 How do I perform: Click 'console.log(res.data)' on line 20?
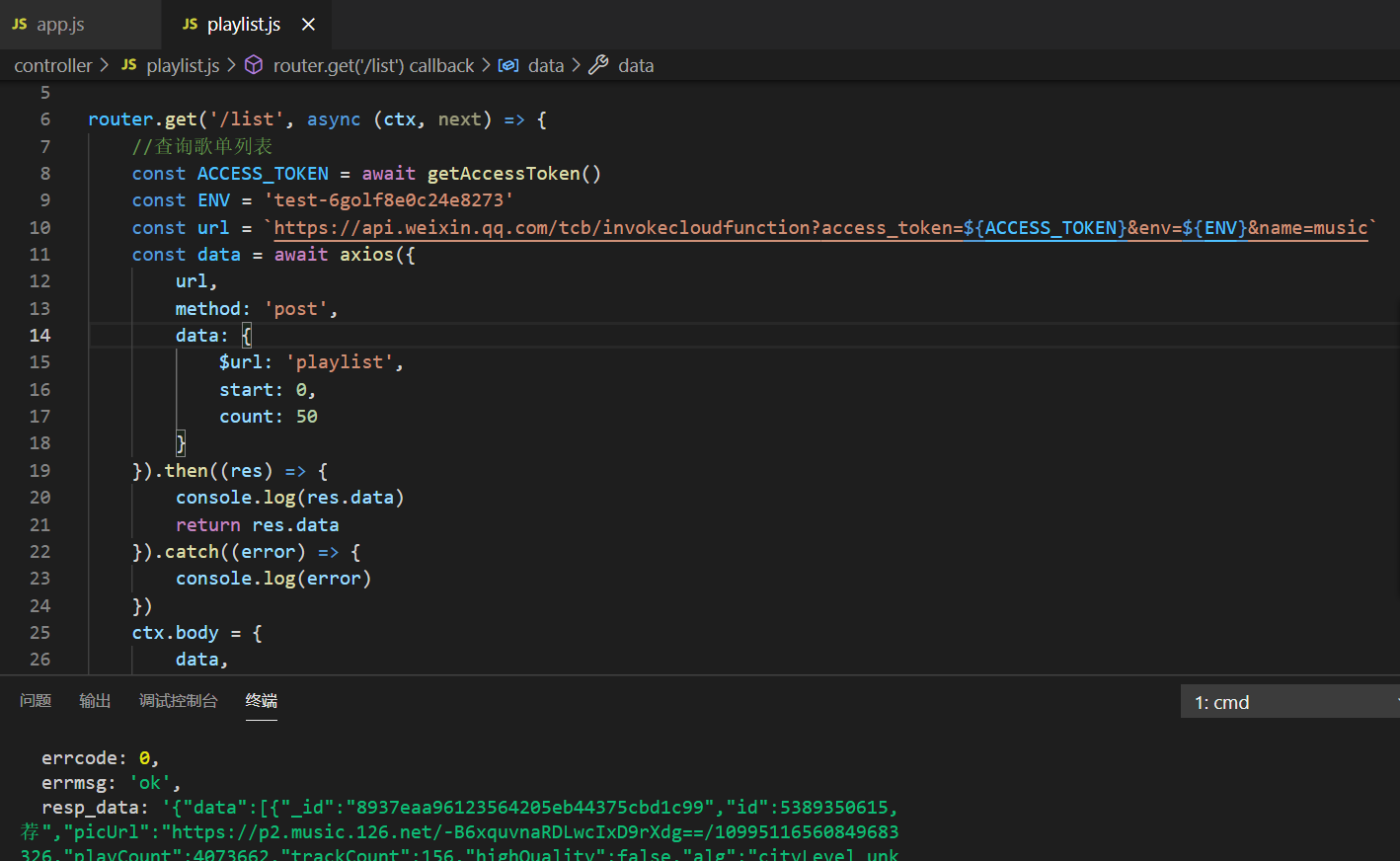[290, 498]
